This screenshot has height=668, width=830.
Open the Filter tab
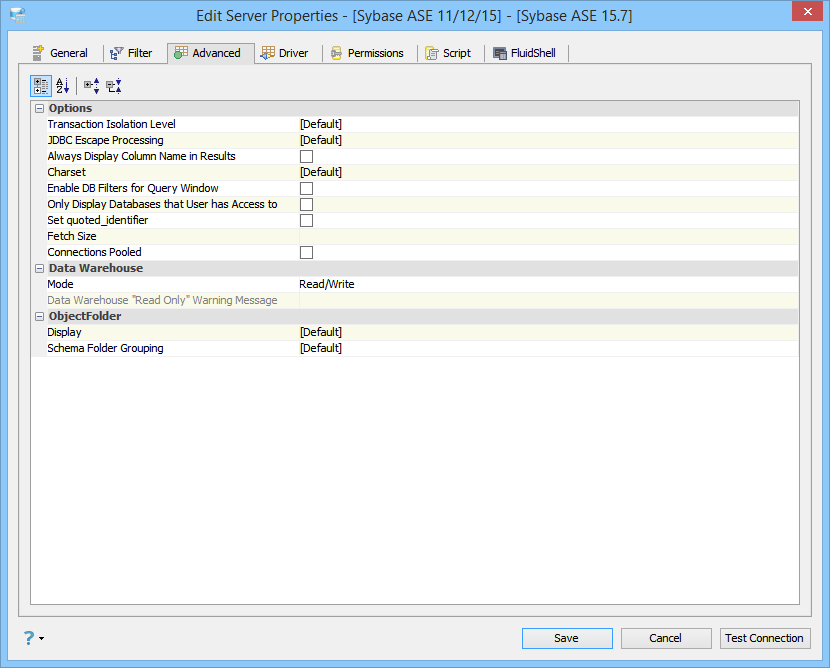pyautogui.click(x=131, y=53)
